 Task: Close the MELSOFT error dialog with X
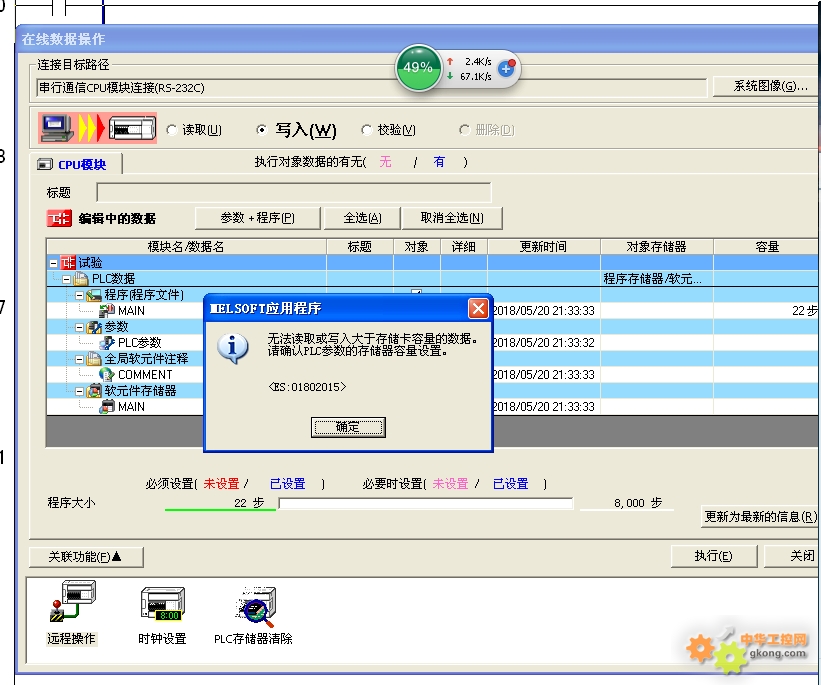[x=478, y=308]
